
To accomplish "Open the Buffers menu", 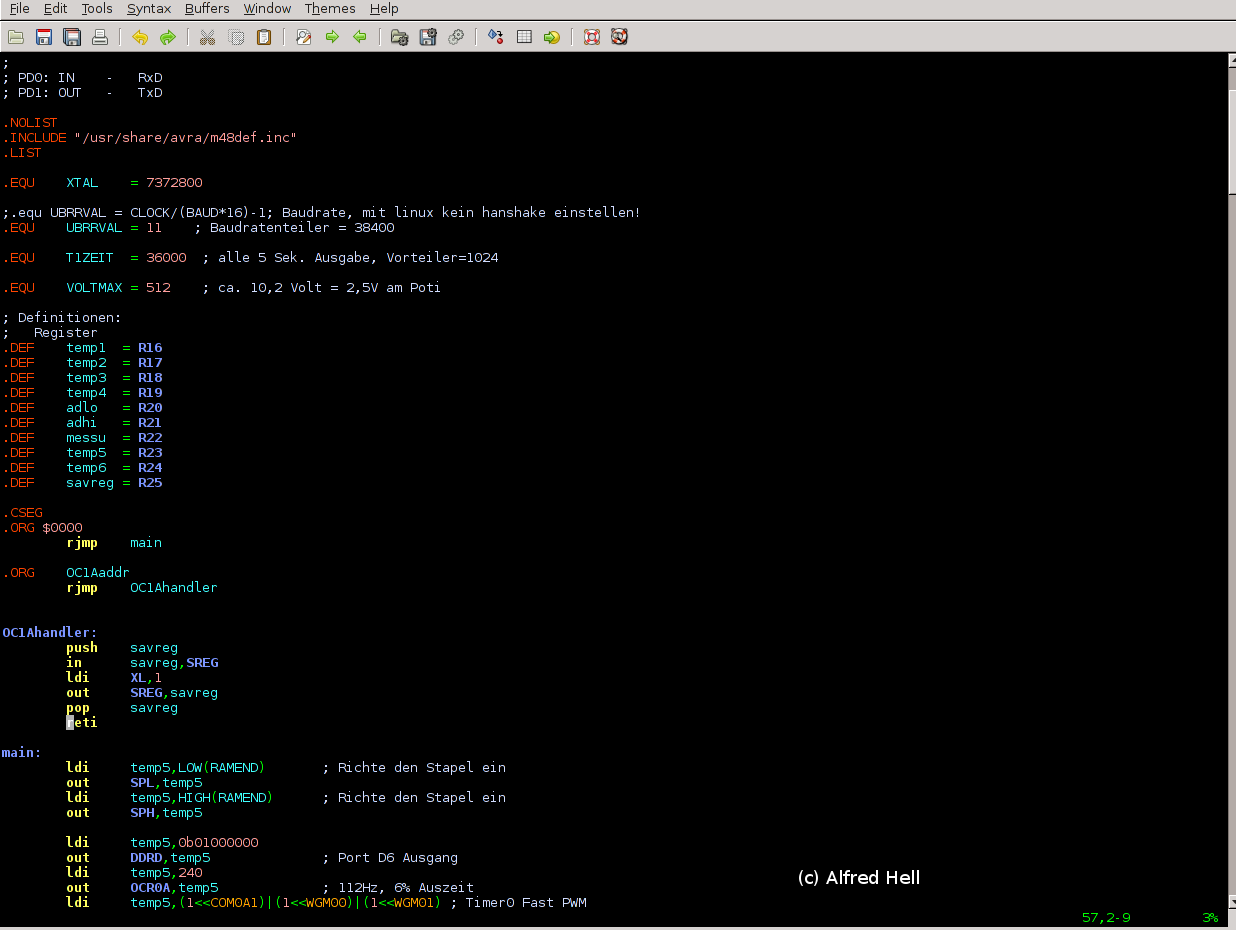I will pos(206,8).
